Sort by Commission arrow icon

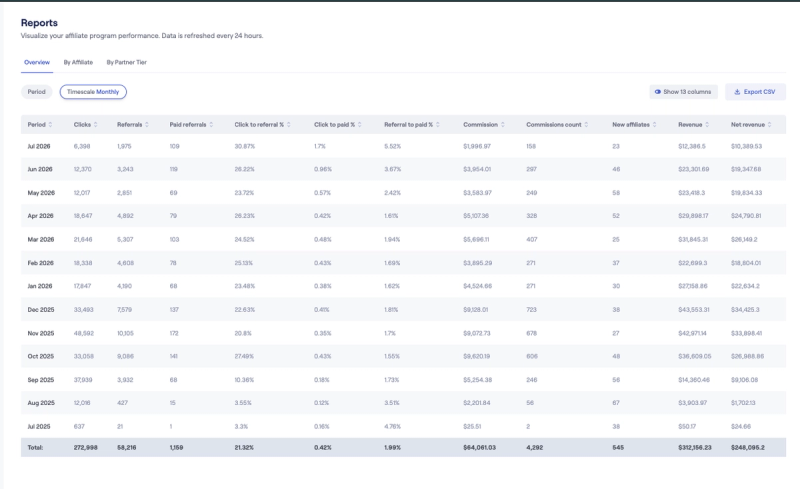pos(503,125)
